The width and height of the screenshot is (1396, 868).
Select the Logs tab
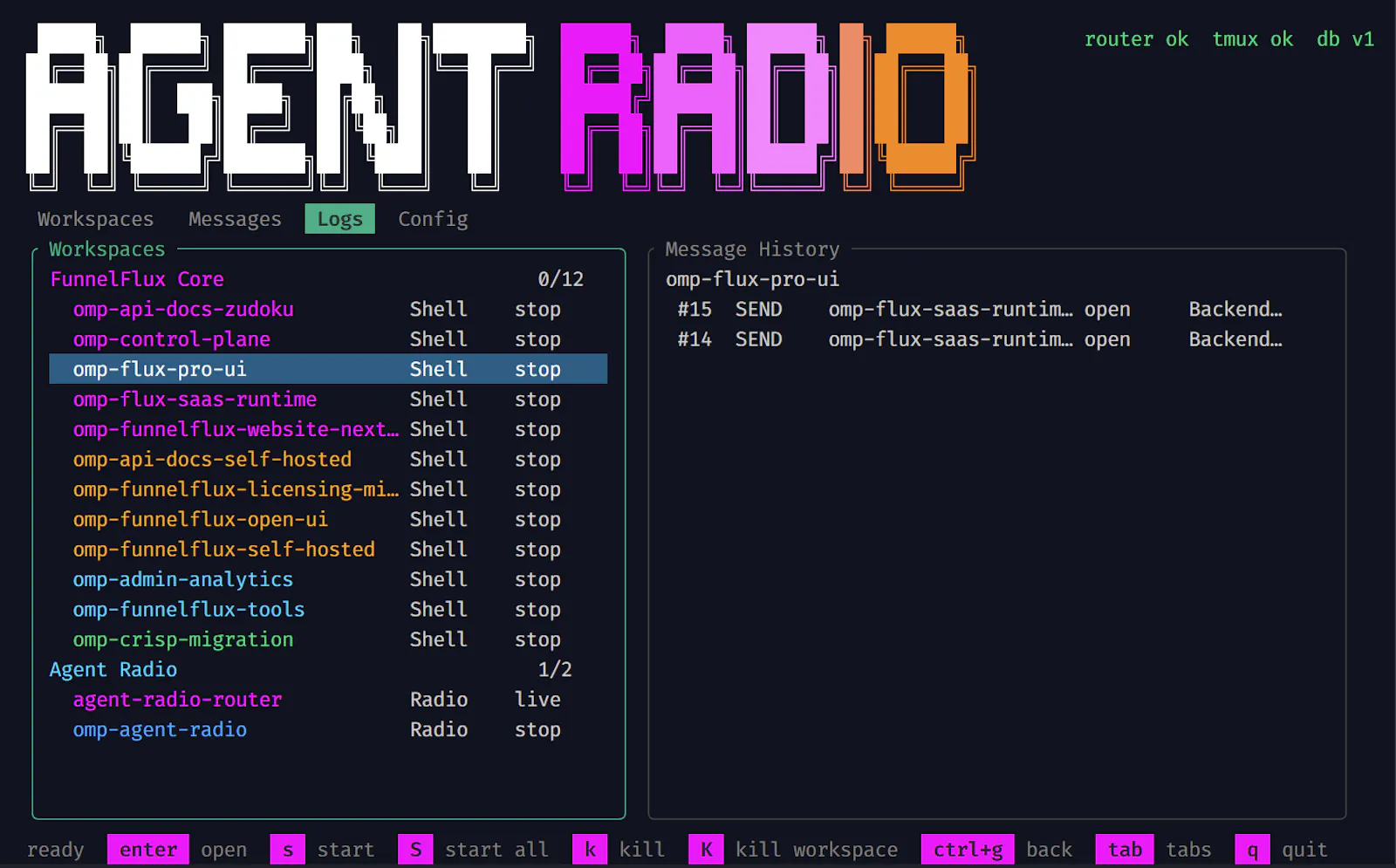[339, 219]
